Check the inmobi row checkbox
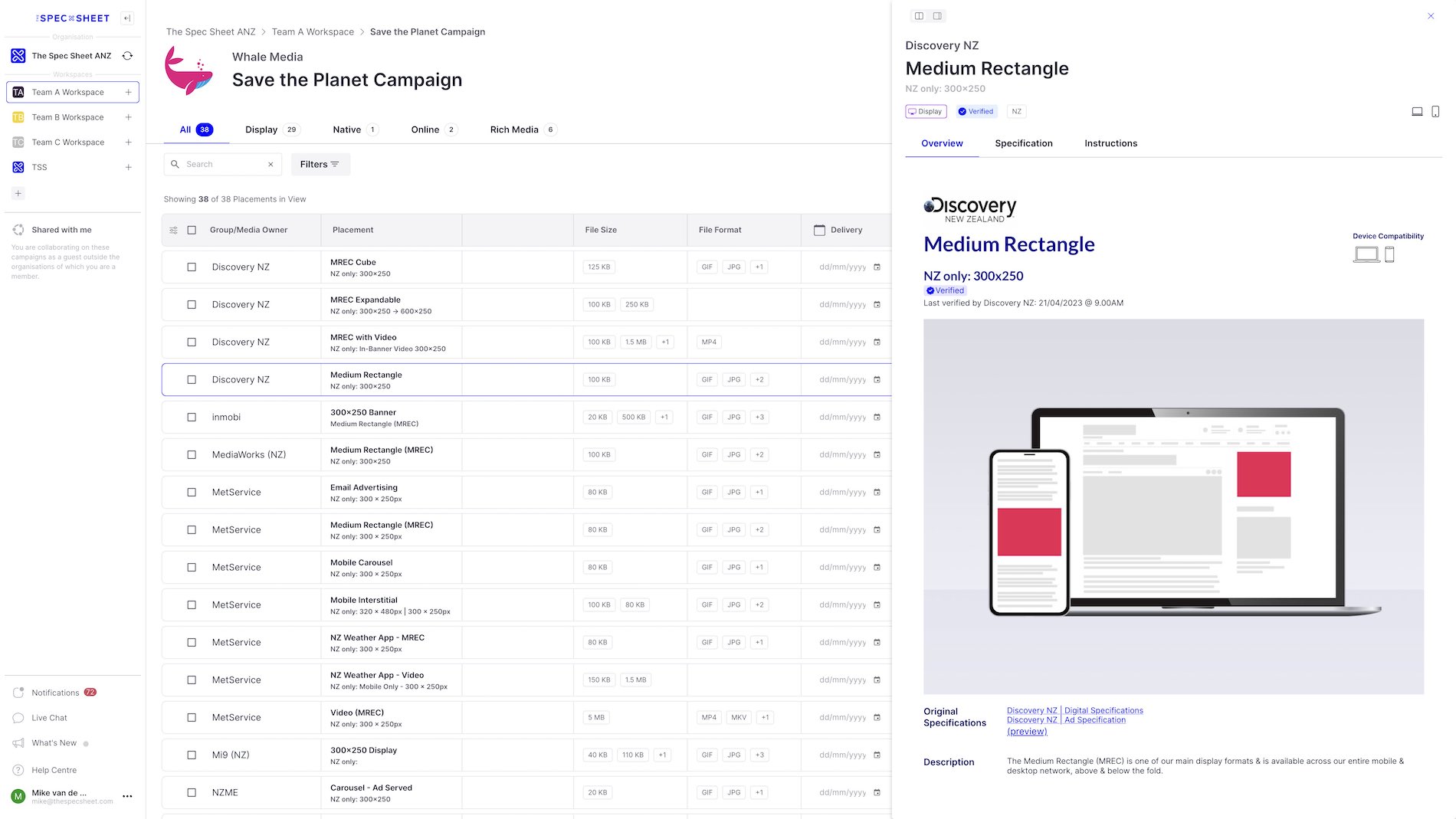 click(x=192, y=418)
